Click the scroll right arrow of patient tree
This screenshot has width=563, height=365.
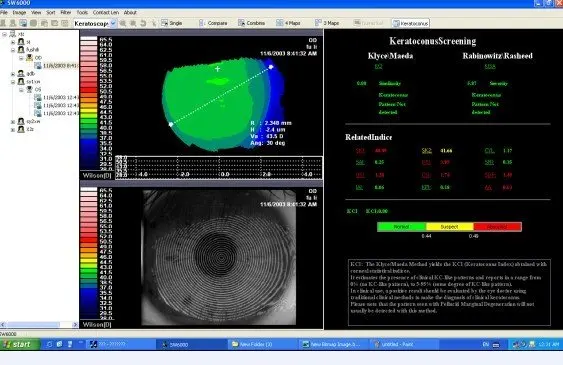tap(75, 325)
